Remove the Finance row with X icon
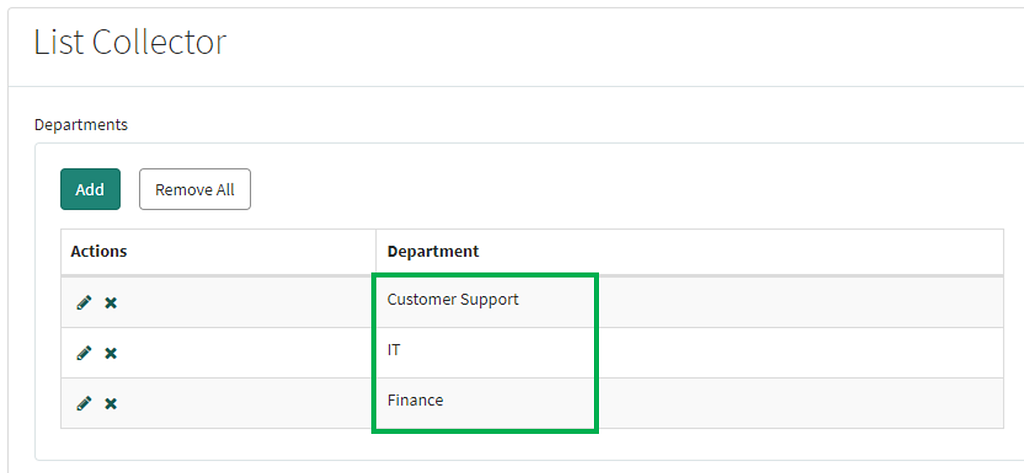This screenshot has height=473, width=1024. pos(111,403)
